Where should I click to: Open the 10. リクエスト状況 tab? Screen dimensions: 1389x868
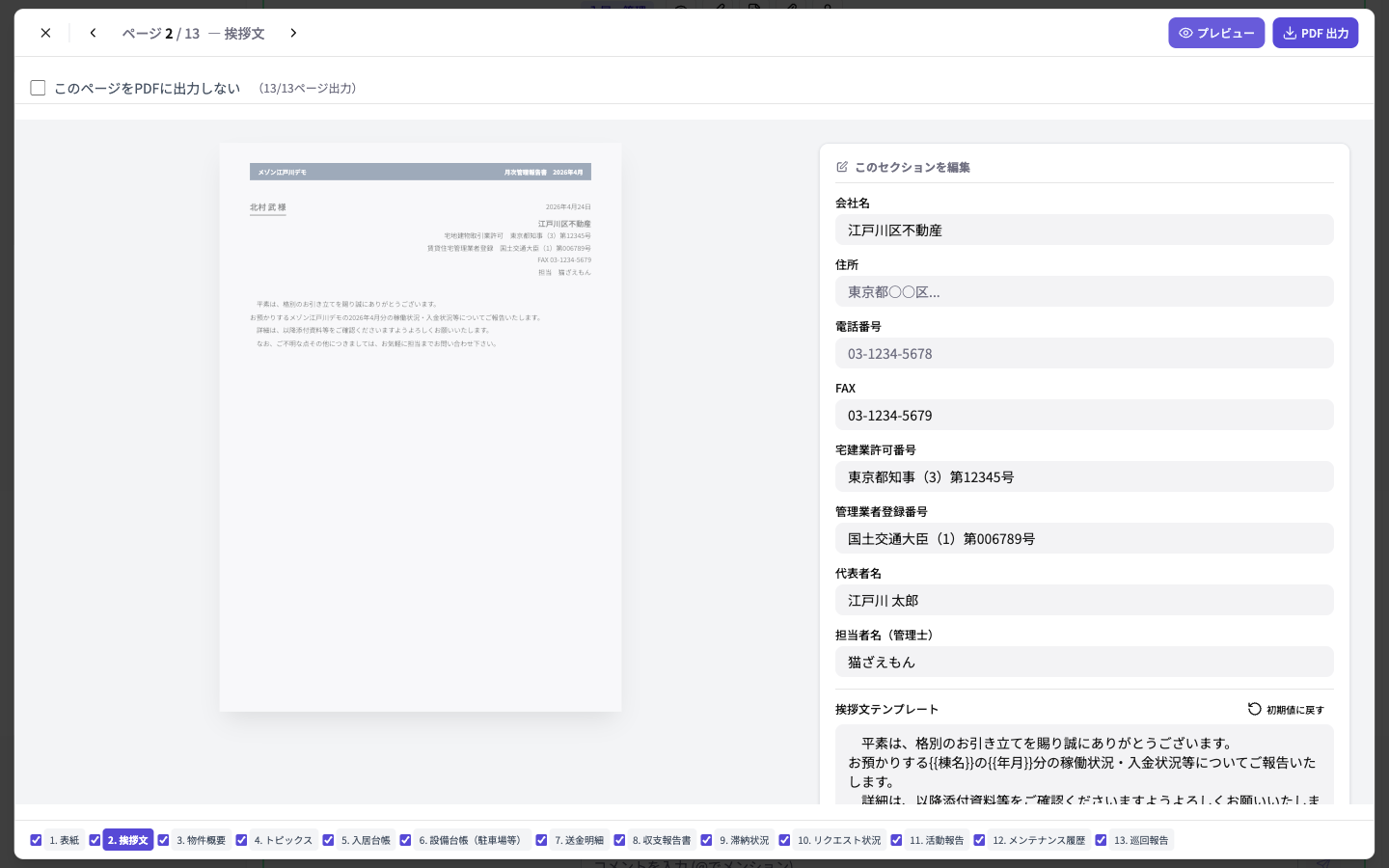[839, 840]
